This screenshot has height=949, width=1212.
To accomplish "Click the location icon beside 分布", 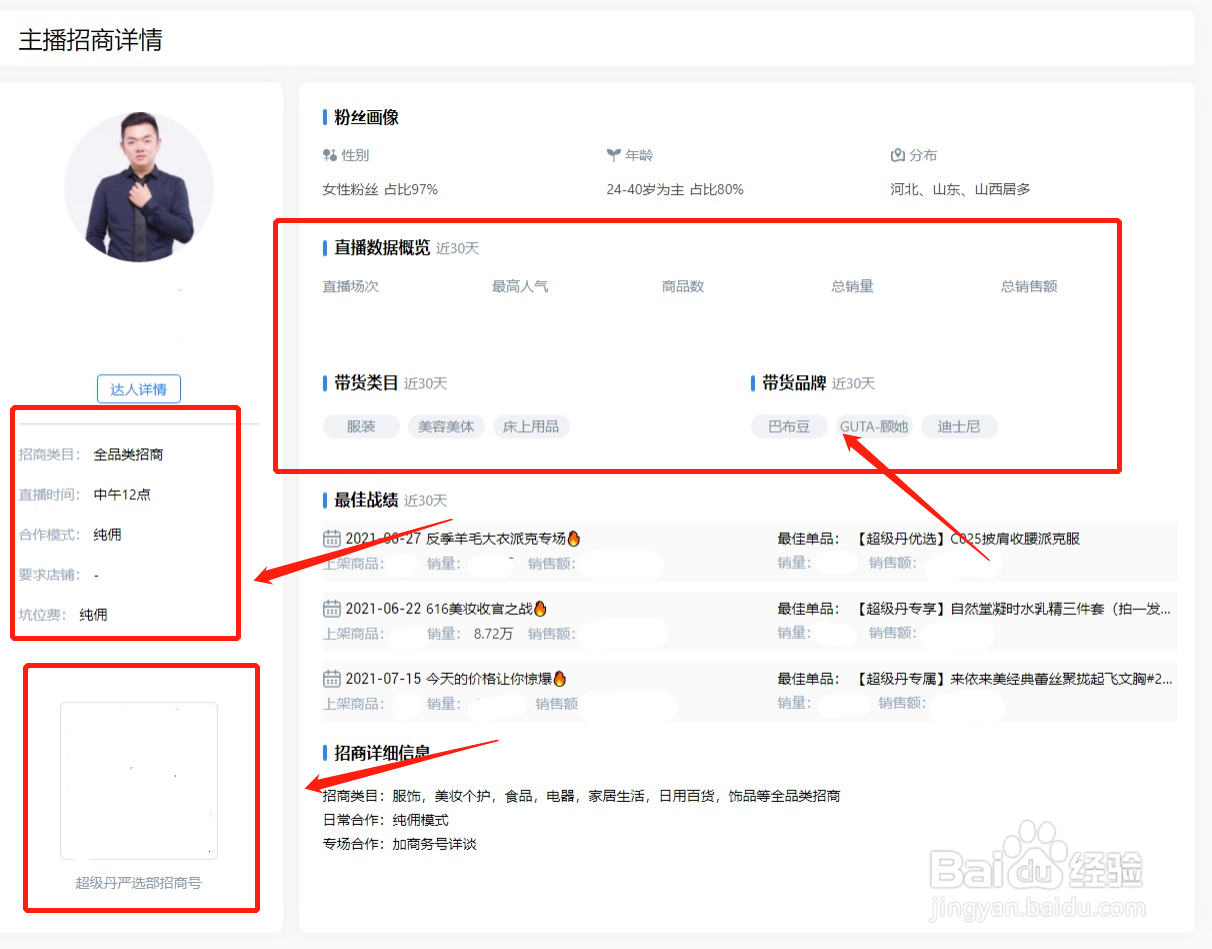I will pyautogui.click(x=897, y=154).
